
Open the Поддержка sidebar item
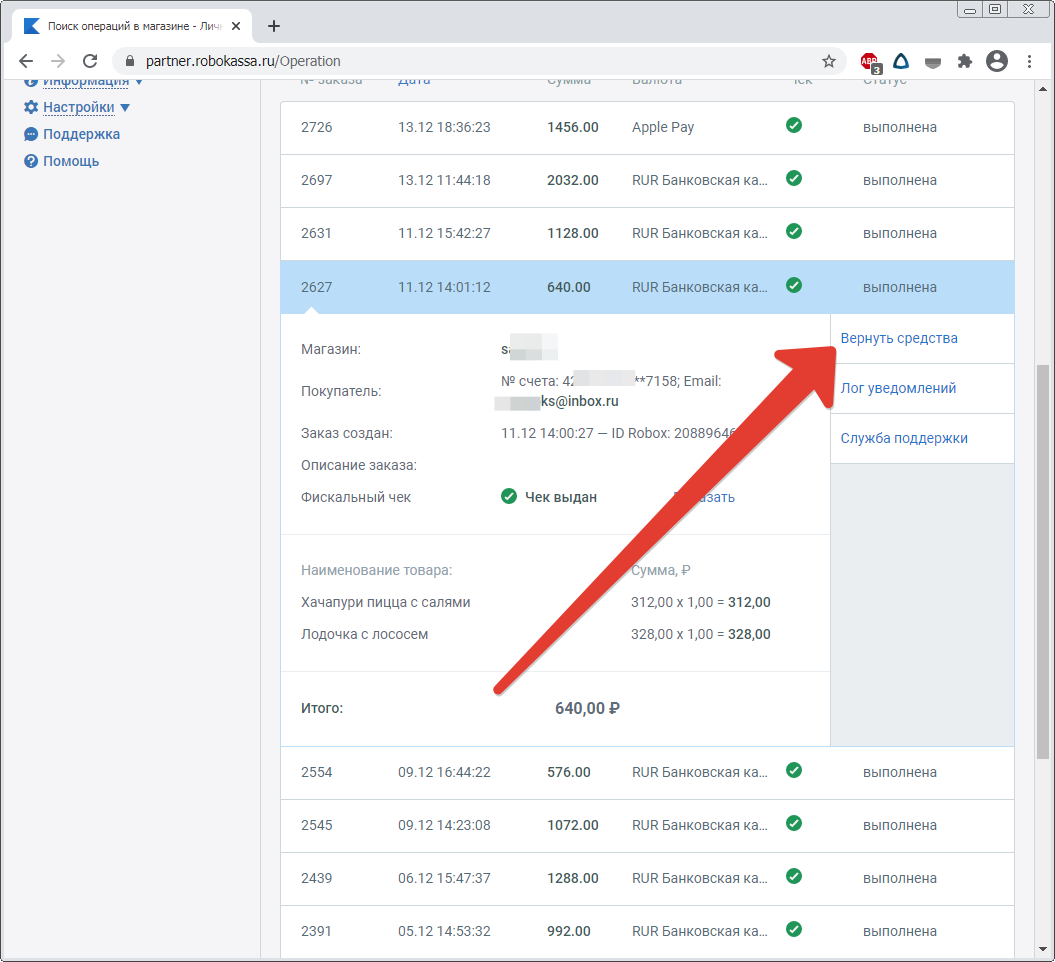click(x=80, y=134)
